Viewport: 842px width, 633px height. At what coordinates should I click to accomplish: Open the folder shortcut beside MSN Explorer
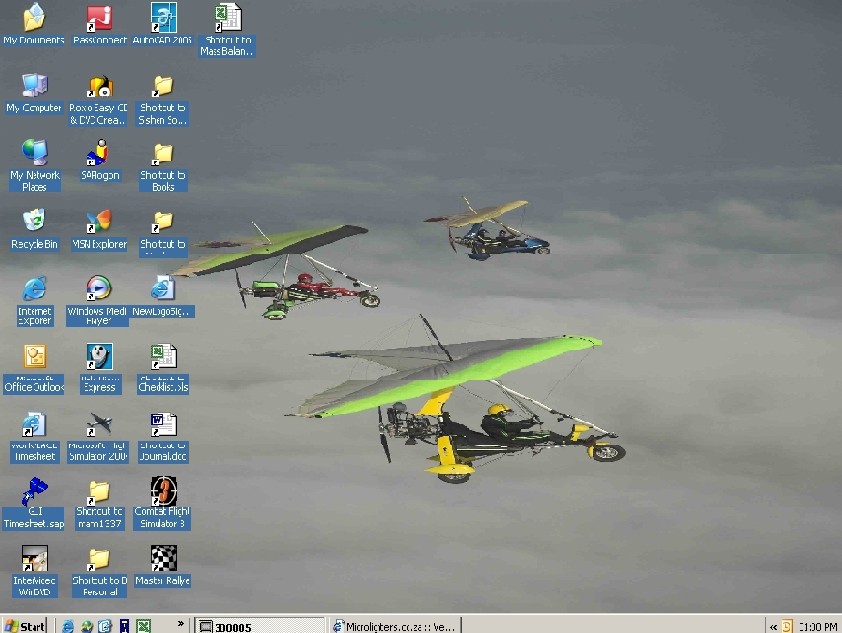click(x=163, y=233)
